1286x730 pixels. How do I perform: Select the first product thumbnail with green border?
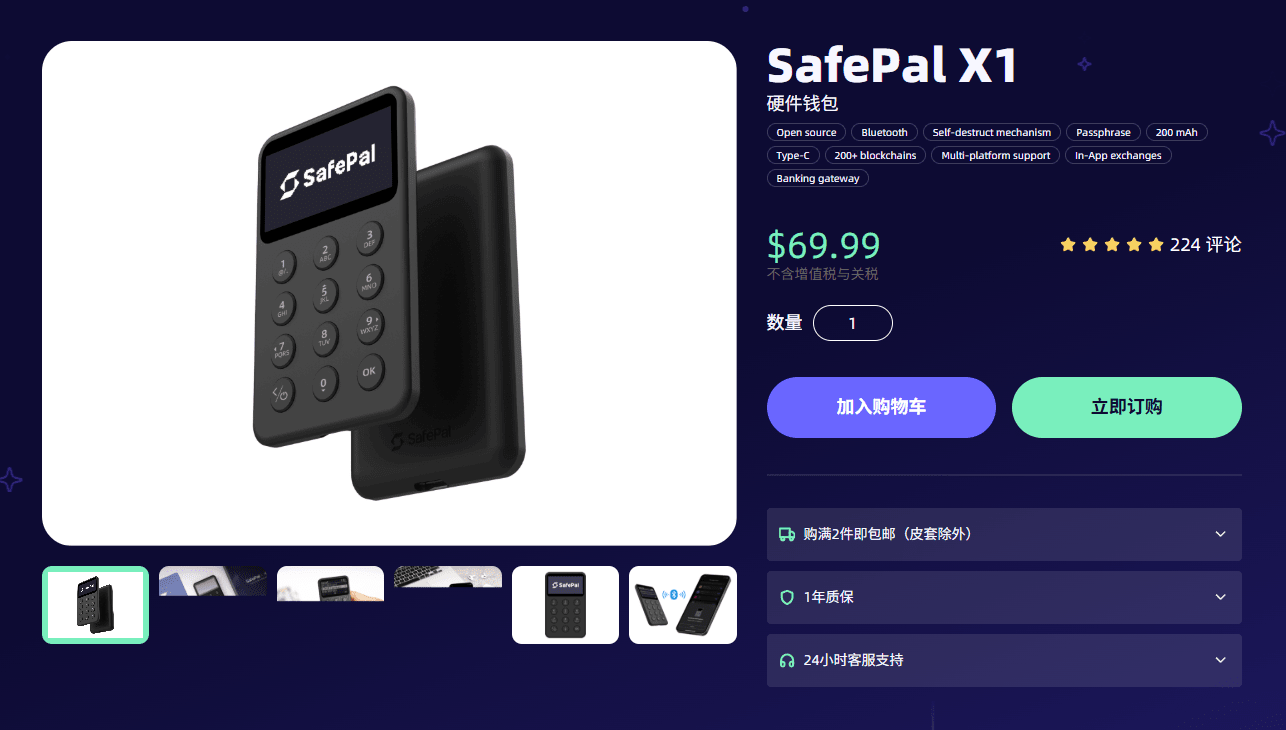(x=95, y=605)
